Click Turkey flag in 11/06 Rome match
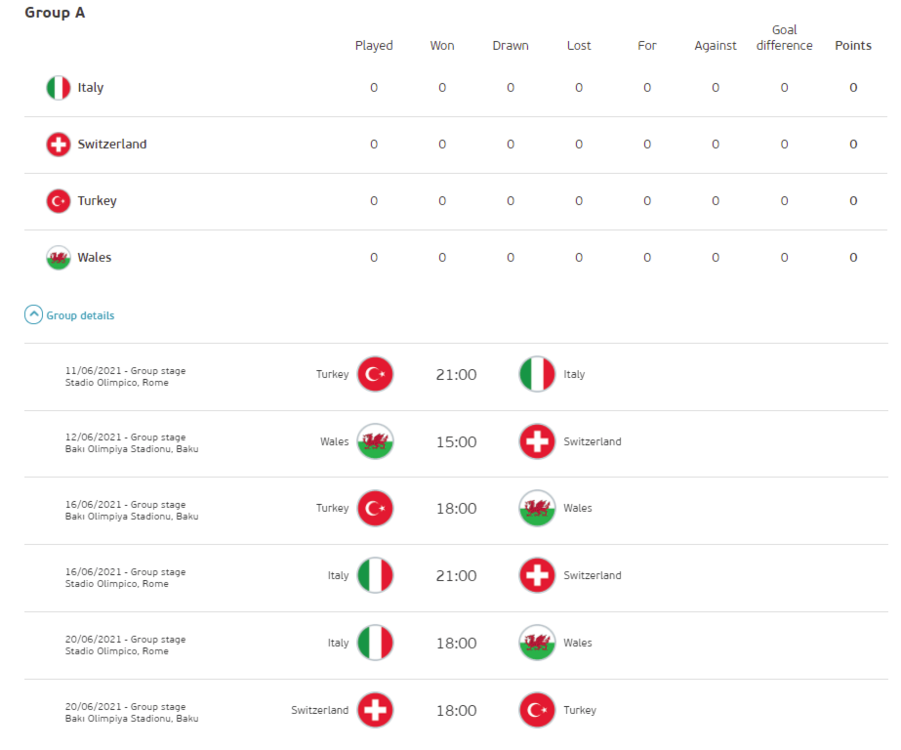The width and height of the screenshot is (901, 750). [x=375, y=375]
